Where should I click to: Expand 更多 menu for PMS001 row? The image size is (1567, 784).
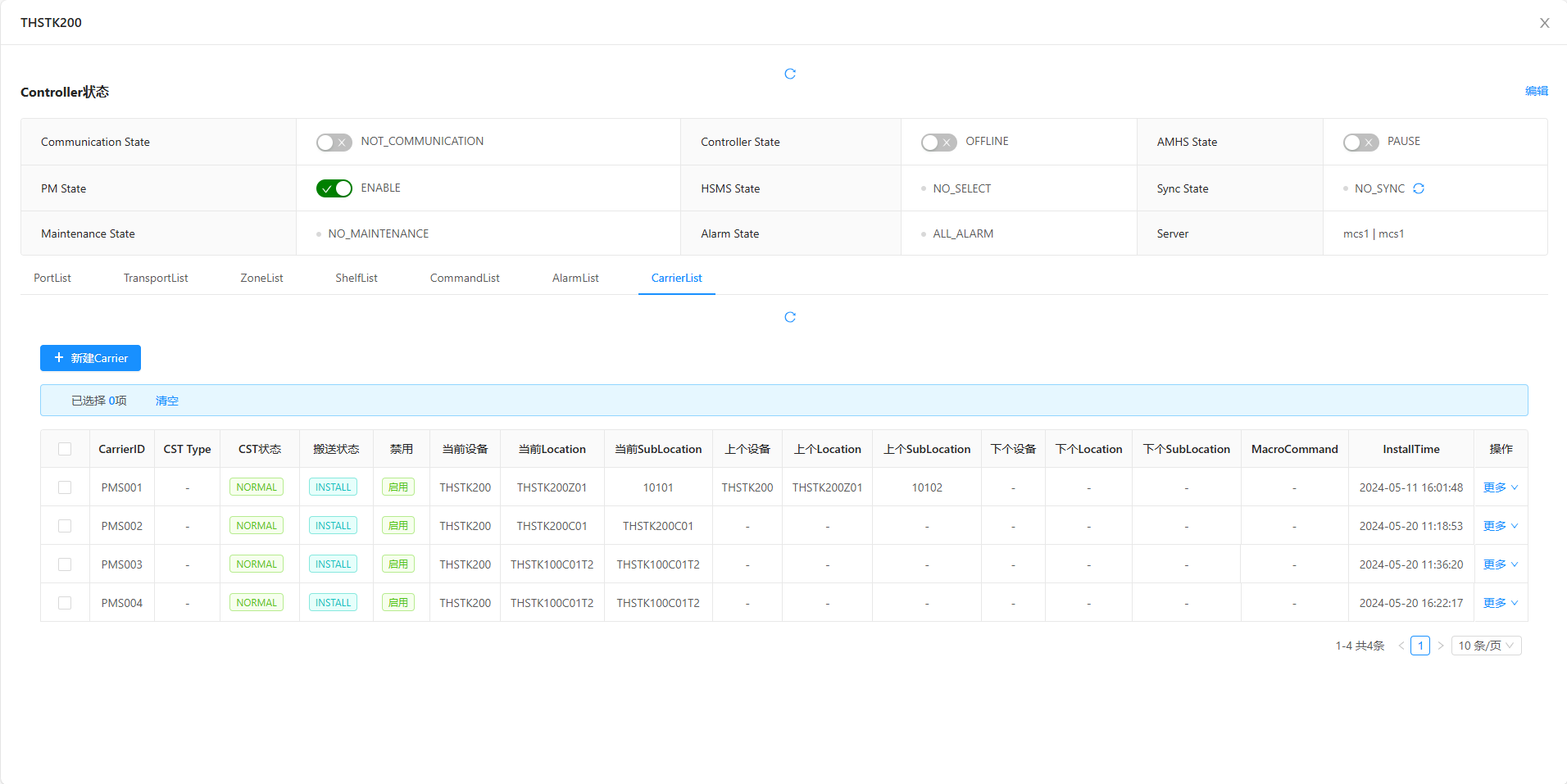pyautogui.click(x=1501, y=487)
